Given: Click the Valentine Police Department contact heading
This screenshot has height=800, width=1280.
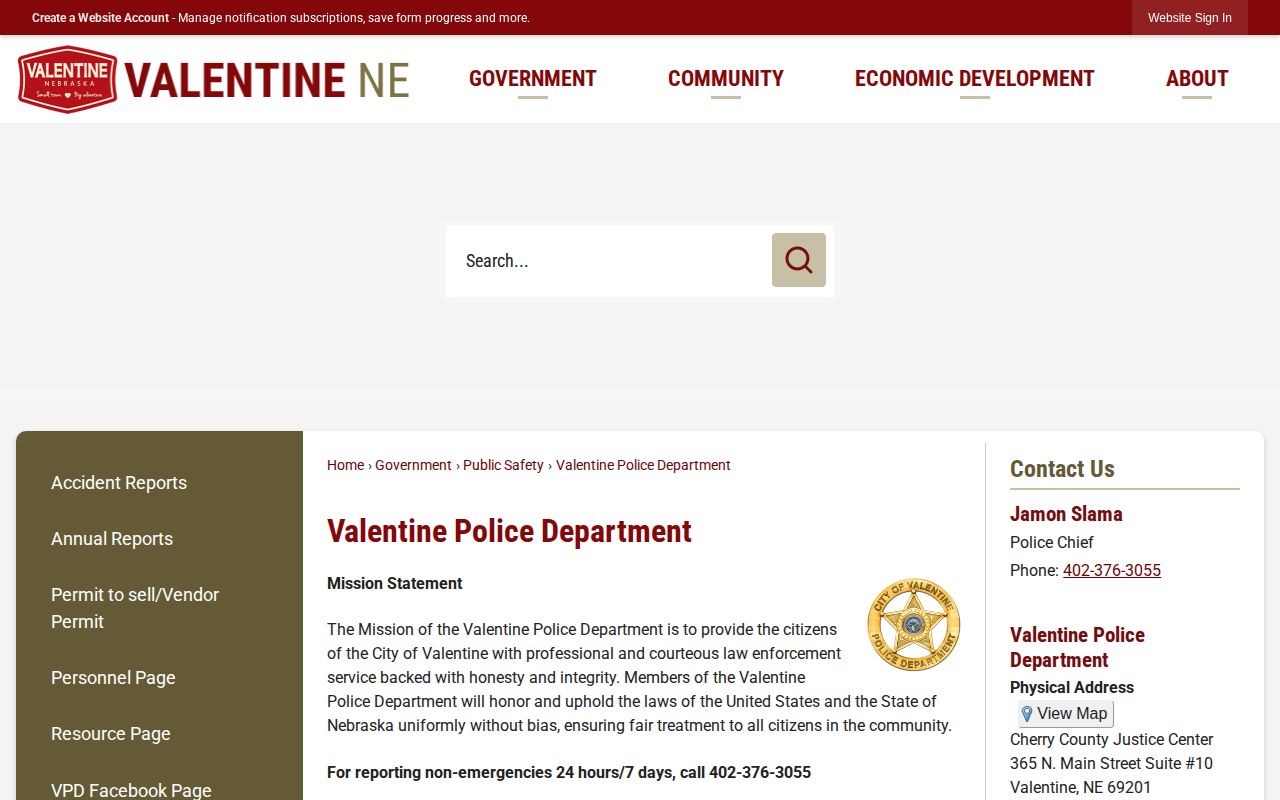Looking at the screenshot, I should tap(1077, 647).
